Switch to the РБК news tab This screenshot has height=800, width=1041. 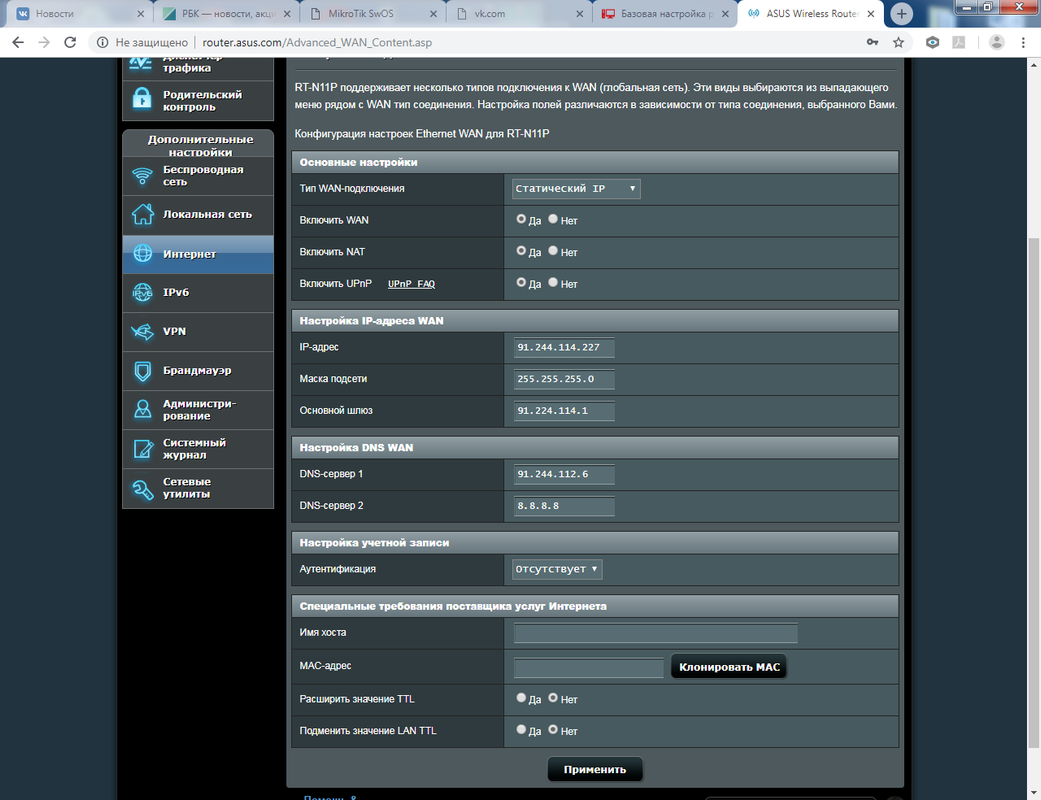pyautogui.click(x=226, y=13)
